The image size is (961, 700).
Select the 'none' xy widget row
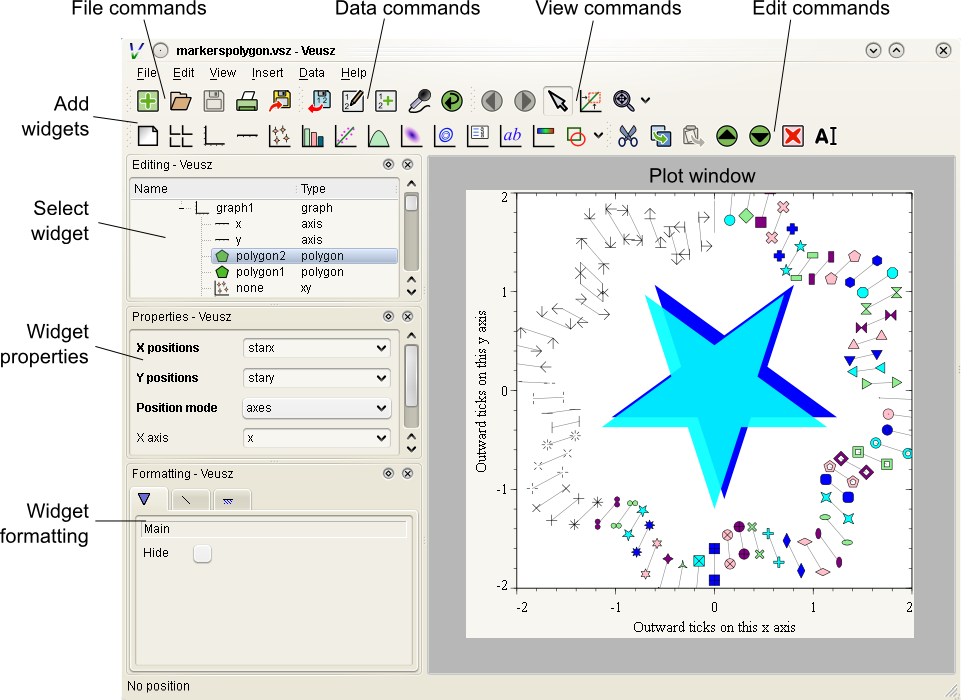coord(304,288)
